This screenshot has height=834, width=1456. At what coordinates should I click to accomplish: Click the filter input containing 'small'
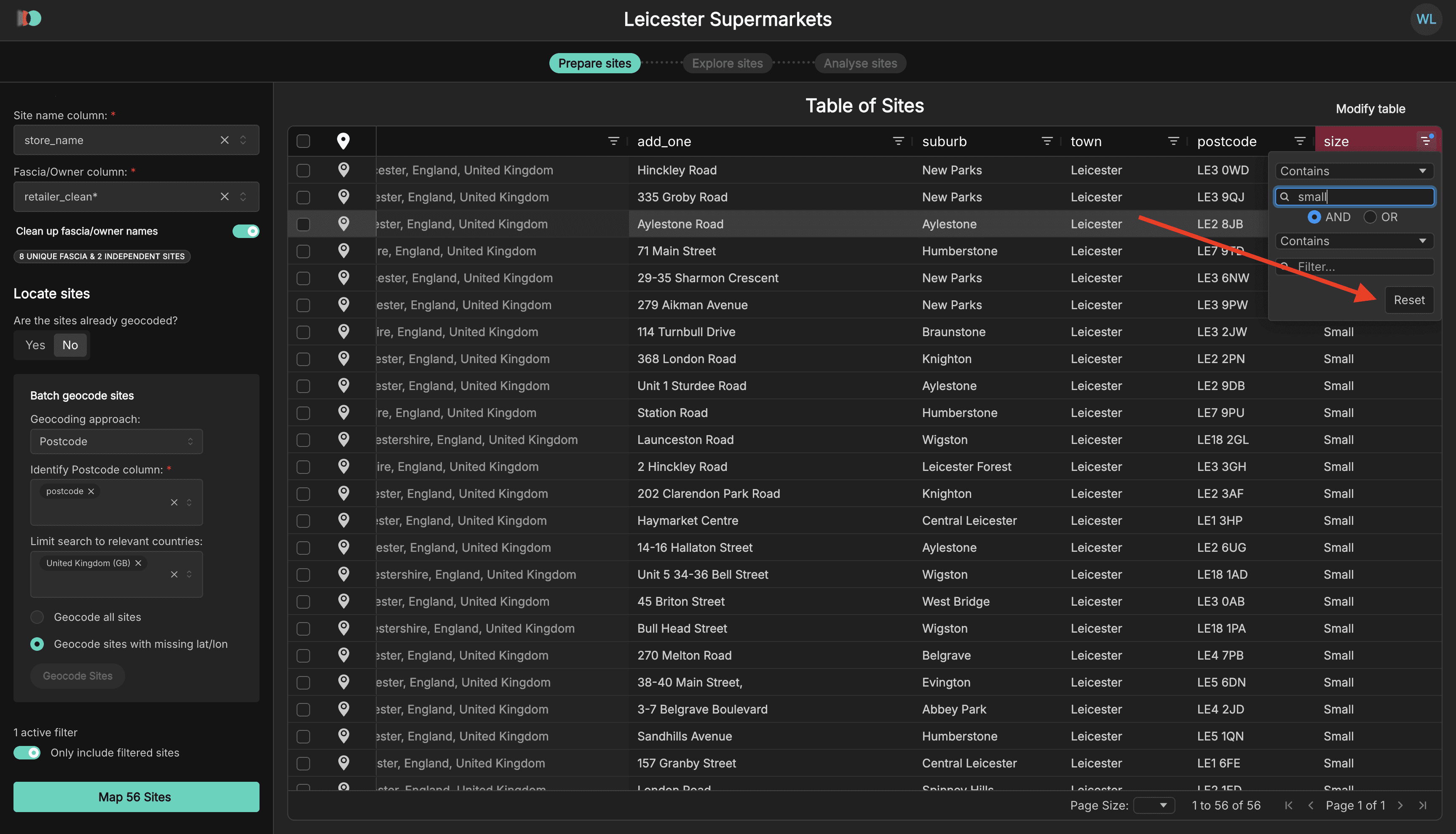(1354, 196)
